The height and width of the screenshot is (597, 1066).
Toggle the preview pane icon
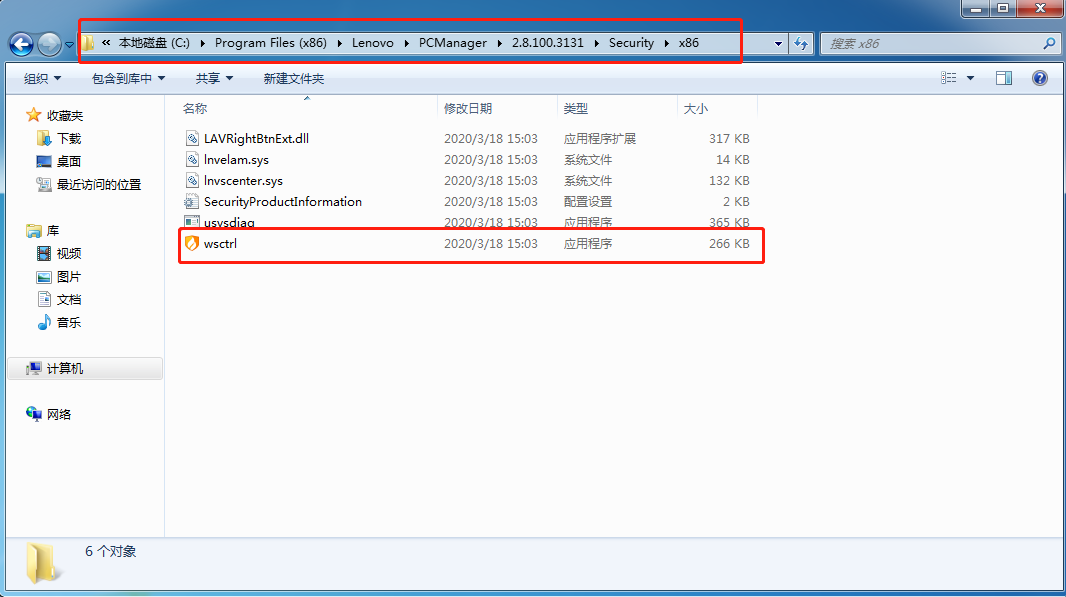[x=1003, y=78]
